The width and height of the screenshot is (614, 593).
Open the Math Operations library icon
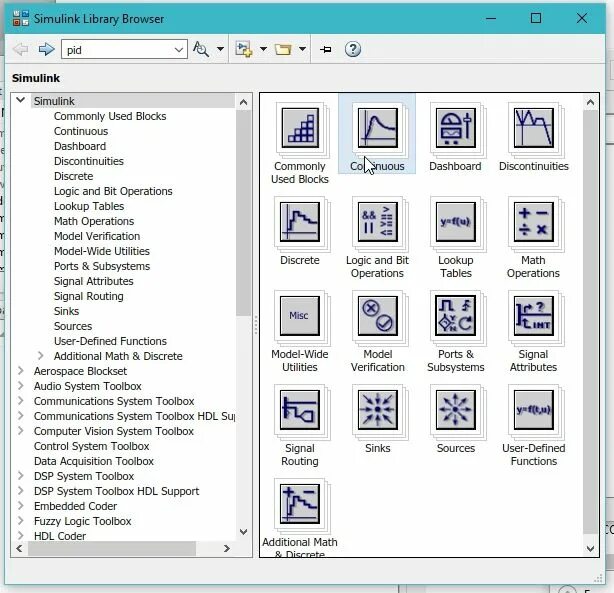coord(534,222)
